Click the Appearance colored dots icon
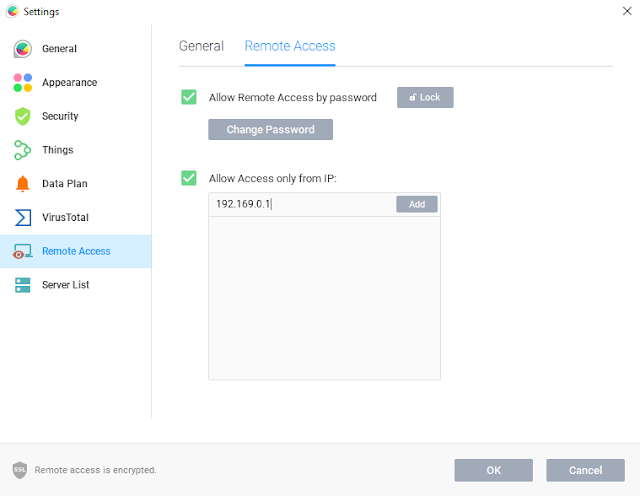The width and height of the screenshot is (640, 496). 22,82
